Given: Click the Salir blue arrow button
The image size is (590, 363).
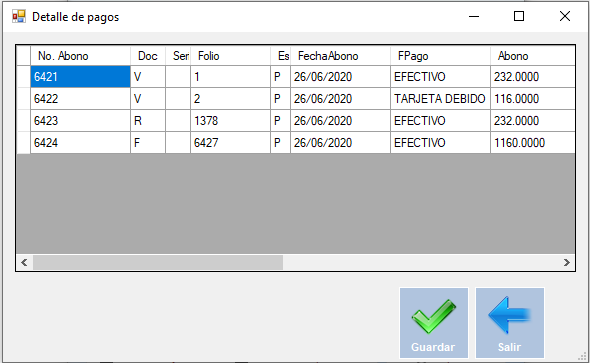Looking at the screenshot, I should coord(510,323).
